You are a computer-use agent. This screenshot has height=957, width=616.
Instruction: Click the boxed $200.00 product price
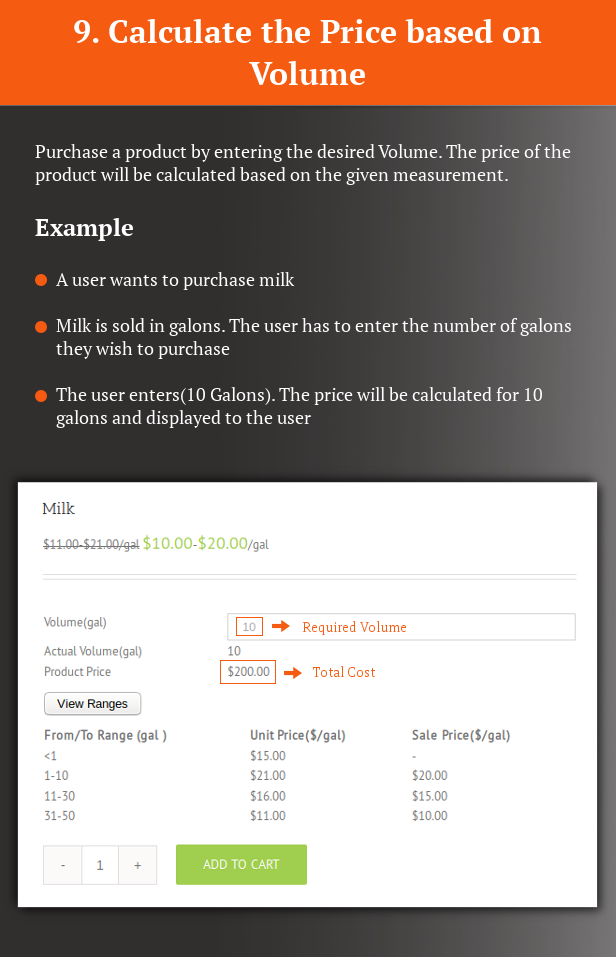(248, 672)
